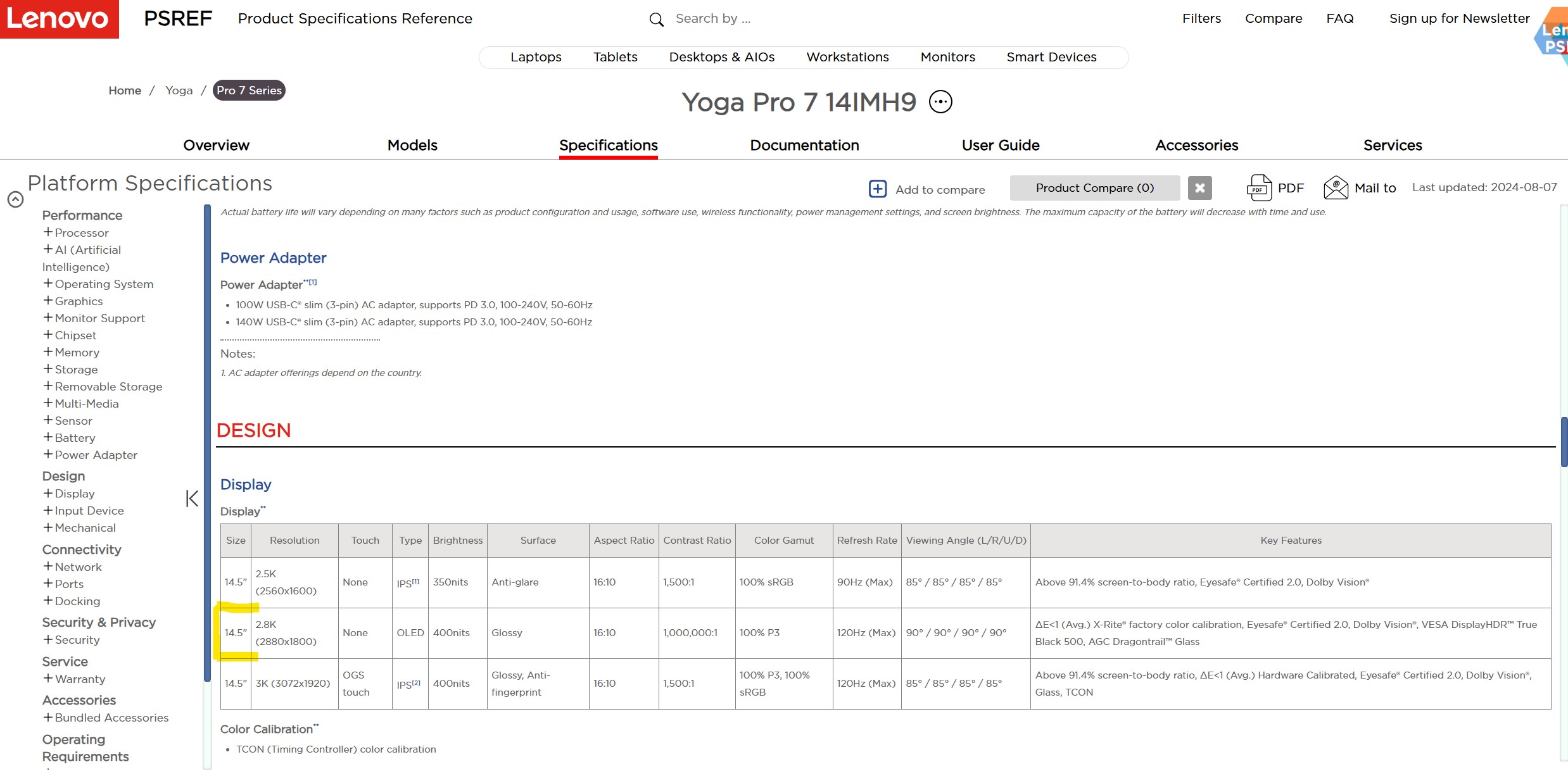Click the search magnifier icon
Viewport: 1568px width, 783px height.
coord(657,20)
